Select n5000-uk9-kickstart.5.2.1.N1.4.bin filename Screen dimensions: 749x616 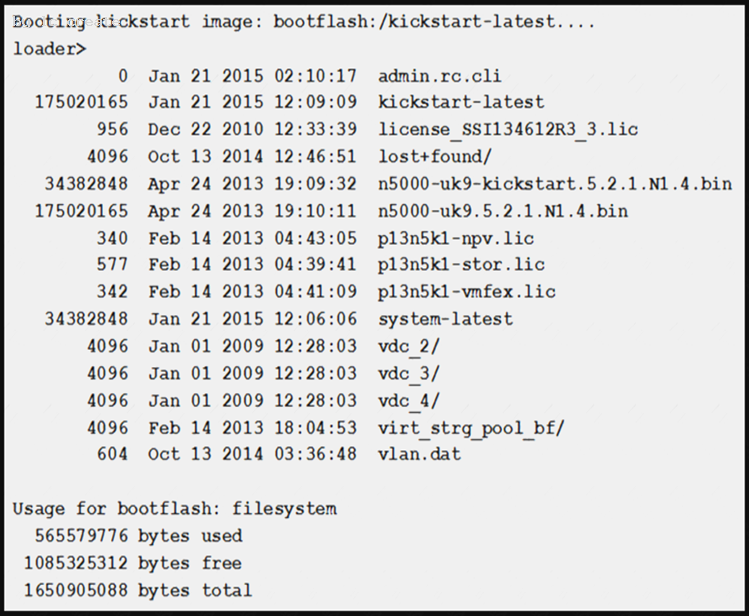tap(555, 184)
